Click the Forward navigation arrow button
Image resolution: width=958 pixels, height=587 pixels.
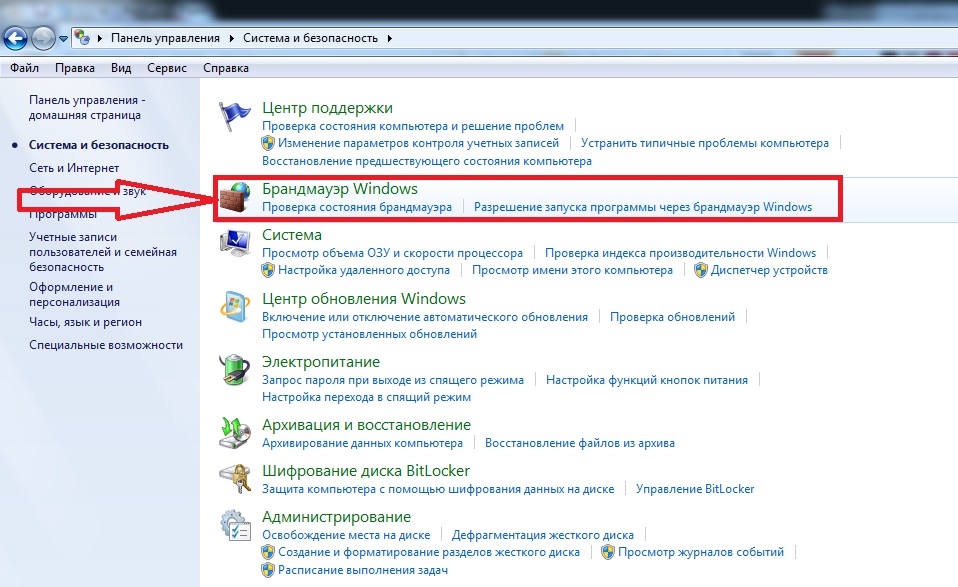tap(43, 38)
